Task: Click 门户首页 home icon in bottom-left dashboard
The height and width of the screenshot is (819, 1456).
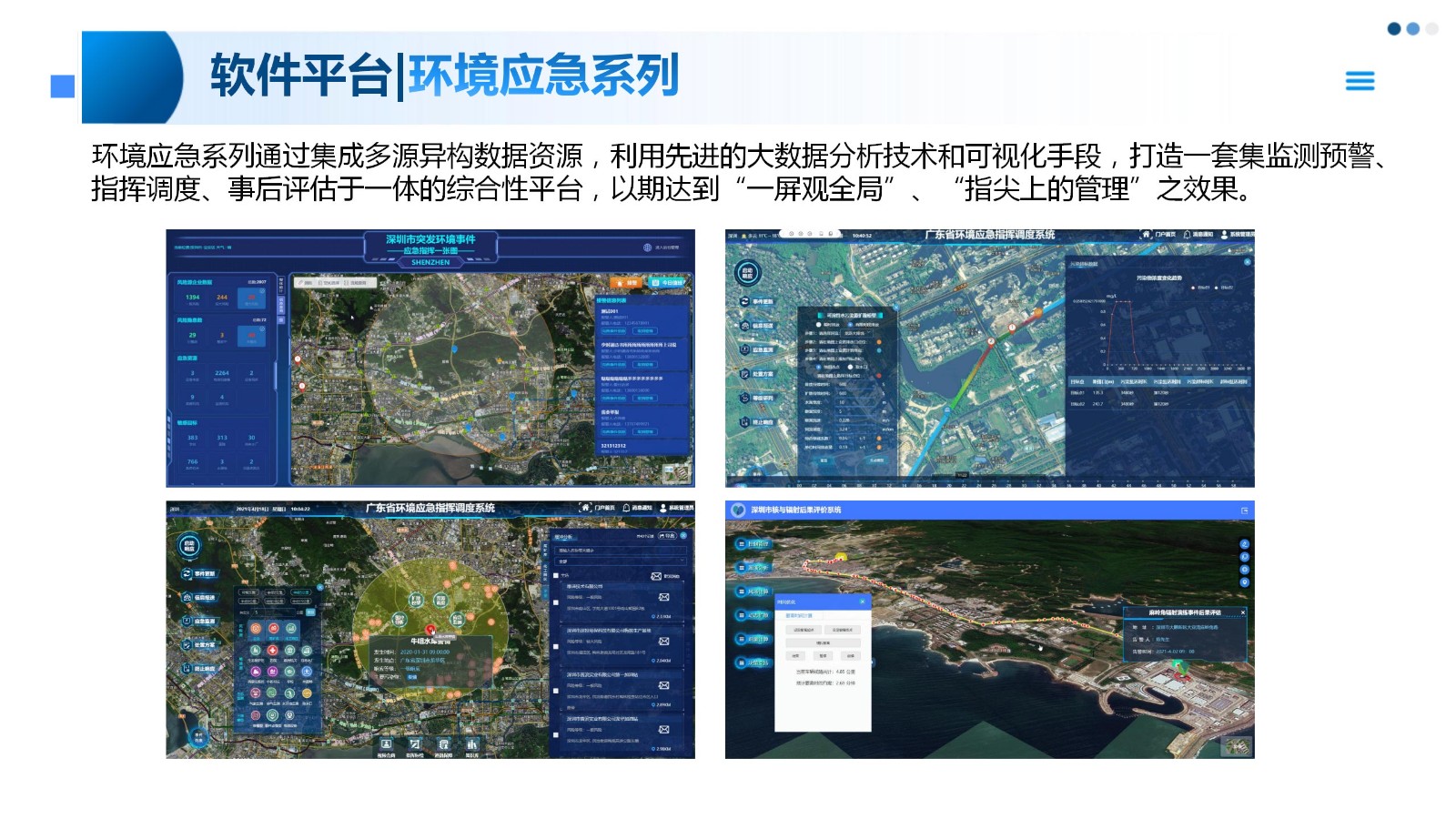Action: (586, 508)
